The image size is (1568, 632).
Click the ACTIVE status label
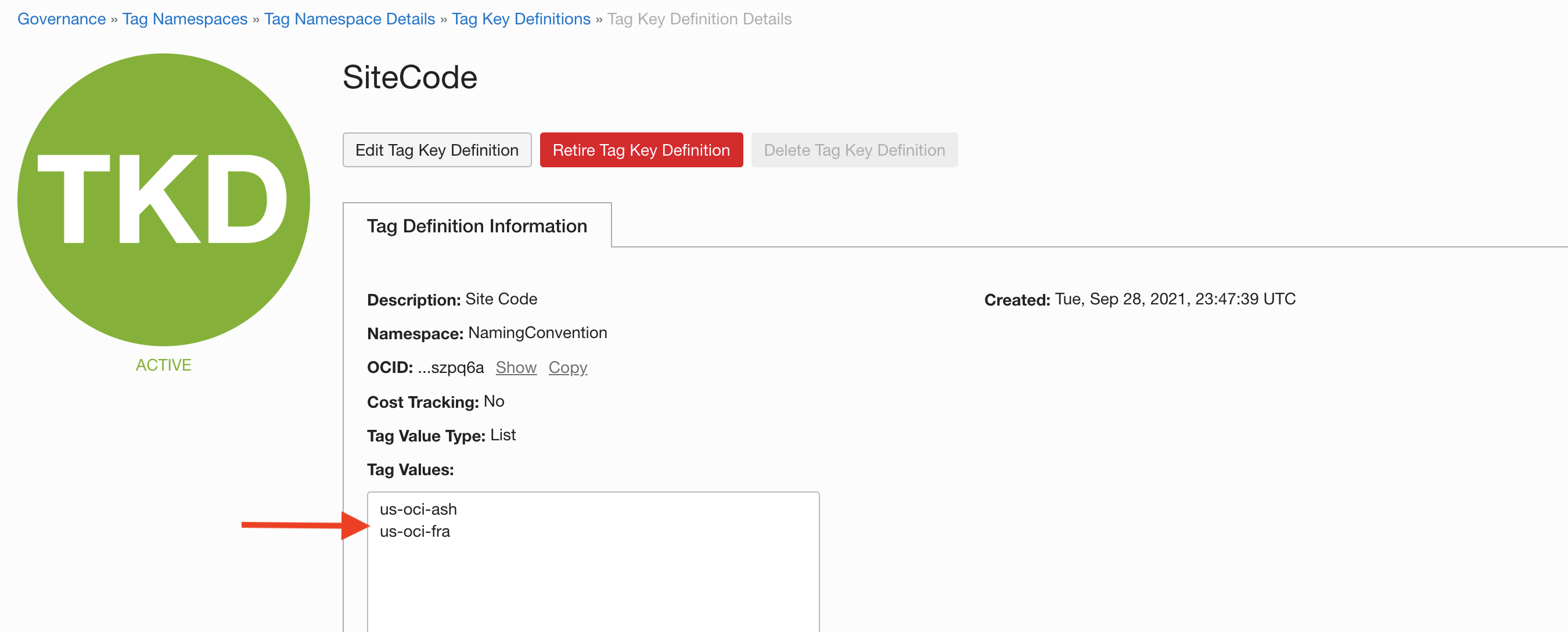163,365
